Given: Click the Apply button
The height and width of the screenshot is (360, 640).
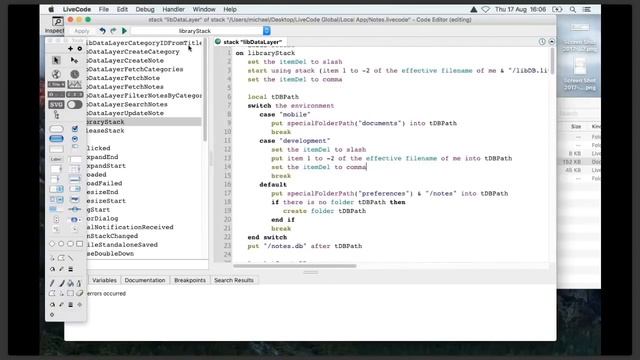Looking at the screenshot, I should pyautogui.click(x=82, y=31).
